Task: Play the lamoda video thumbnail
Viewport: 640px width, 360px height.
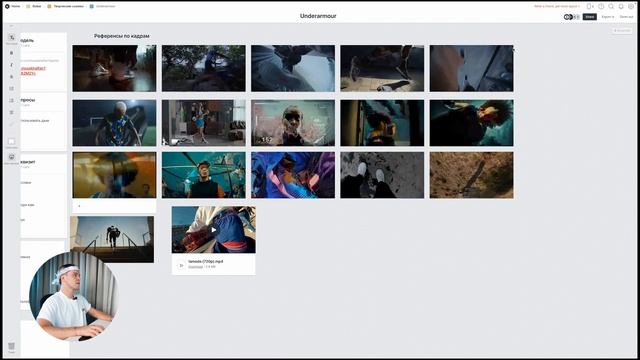Action: coord(214,230)
